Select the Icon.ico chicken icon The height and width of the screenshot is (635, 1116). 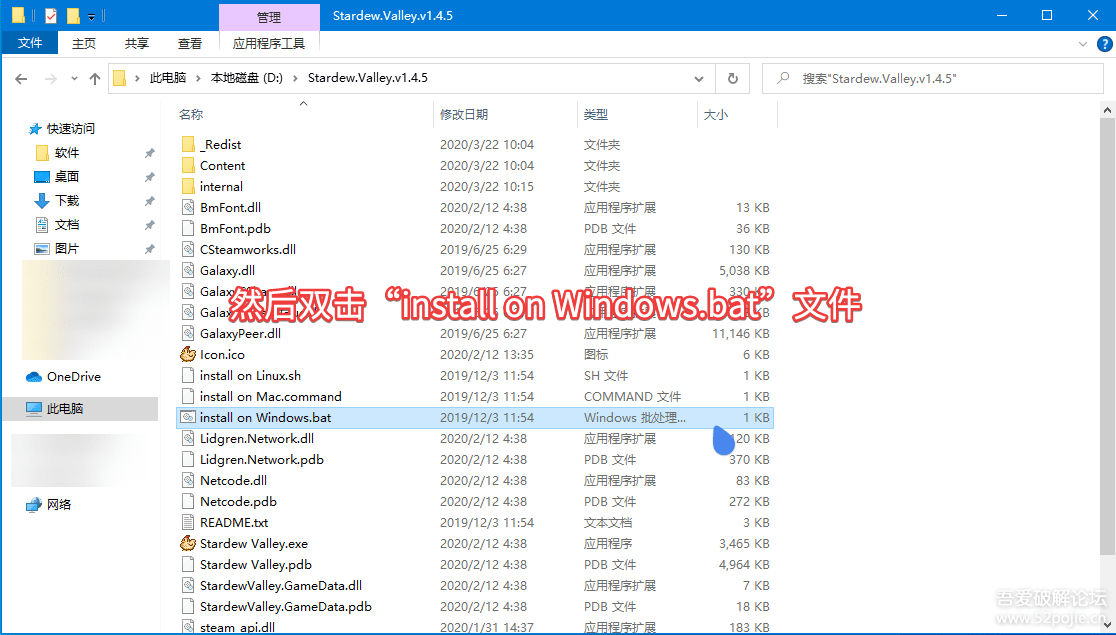188,355
